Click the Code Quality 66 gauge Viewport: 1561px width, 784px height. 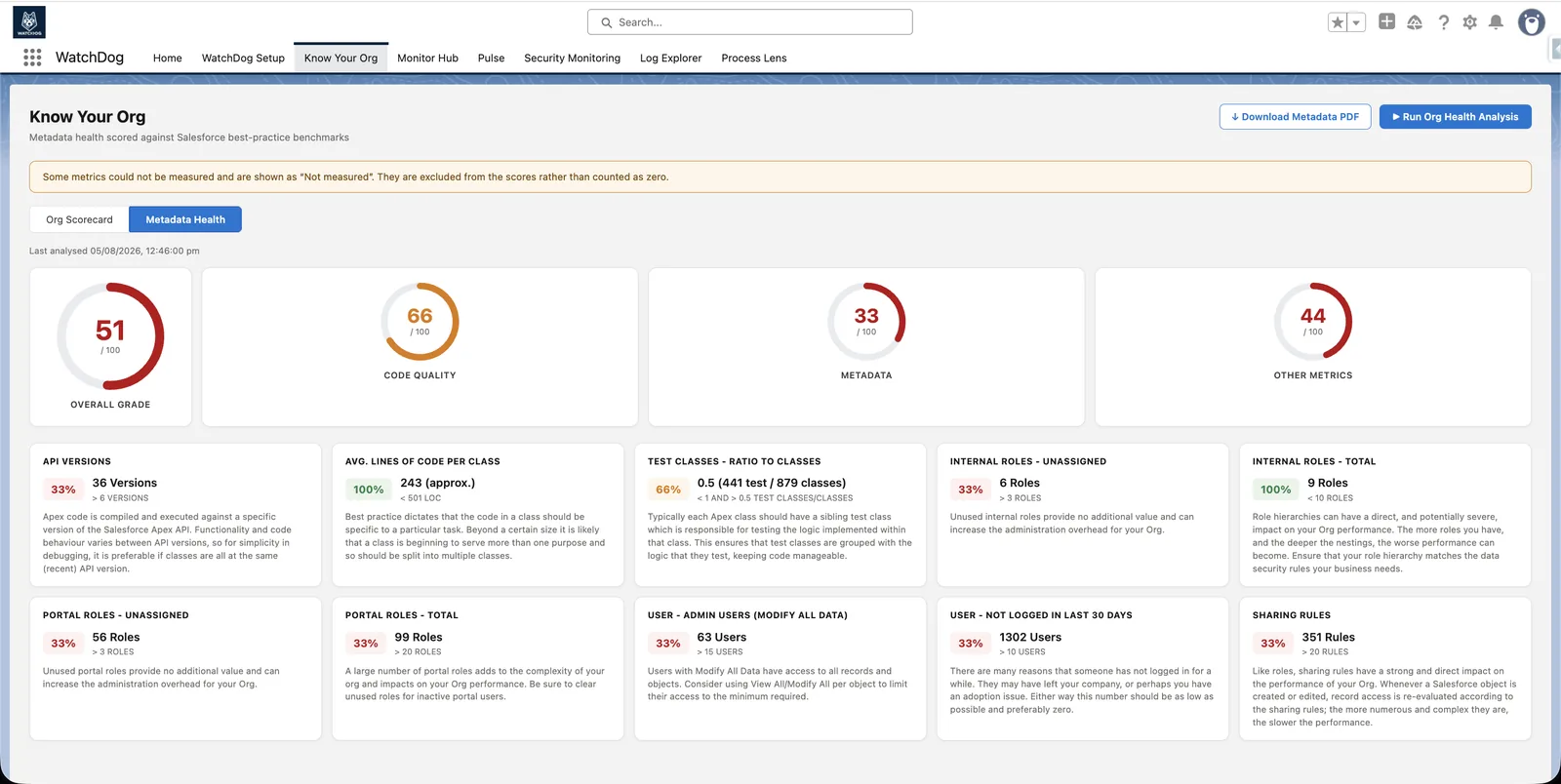click(420, 322)
